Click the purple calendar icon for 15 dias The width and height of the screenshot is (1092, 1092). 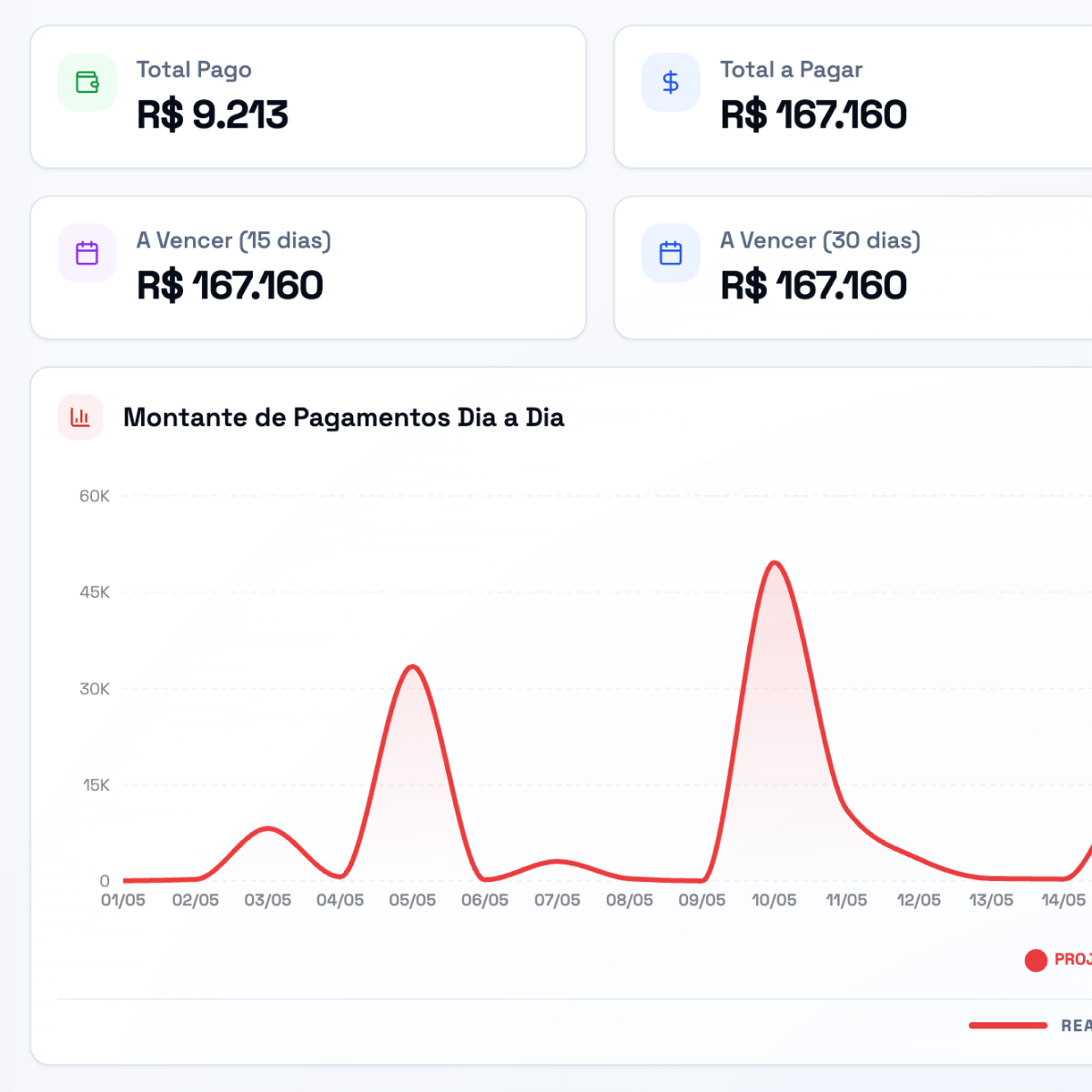pos(87,253)
